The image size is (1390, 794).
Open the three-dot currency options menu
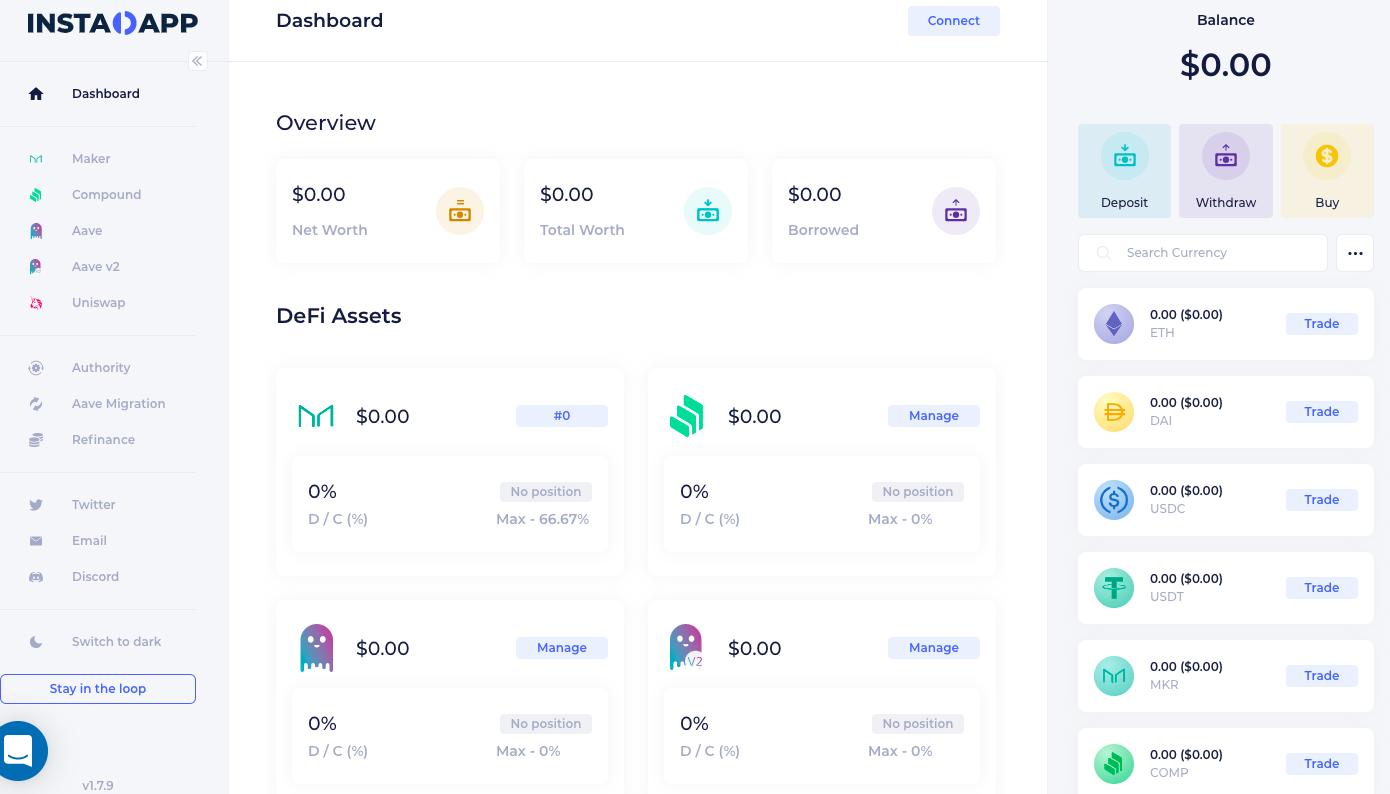coord(1355,253)
